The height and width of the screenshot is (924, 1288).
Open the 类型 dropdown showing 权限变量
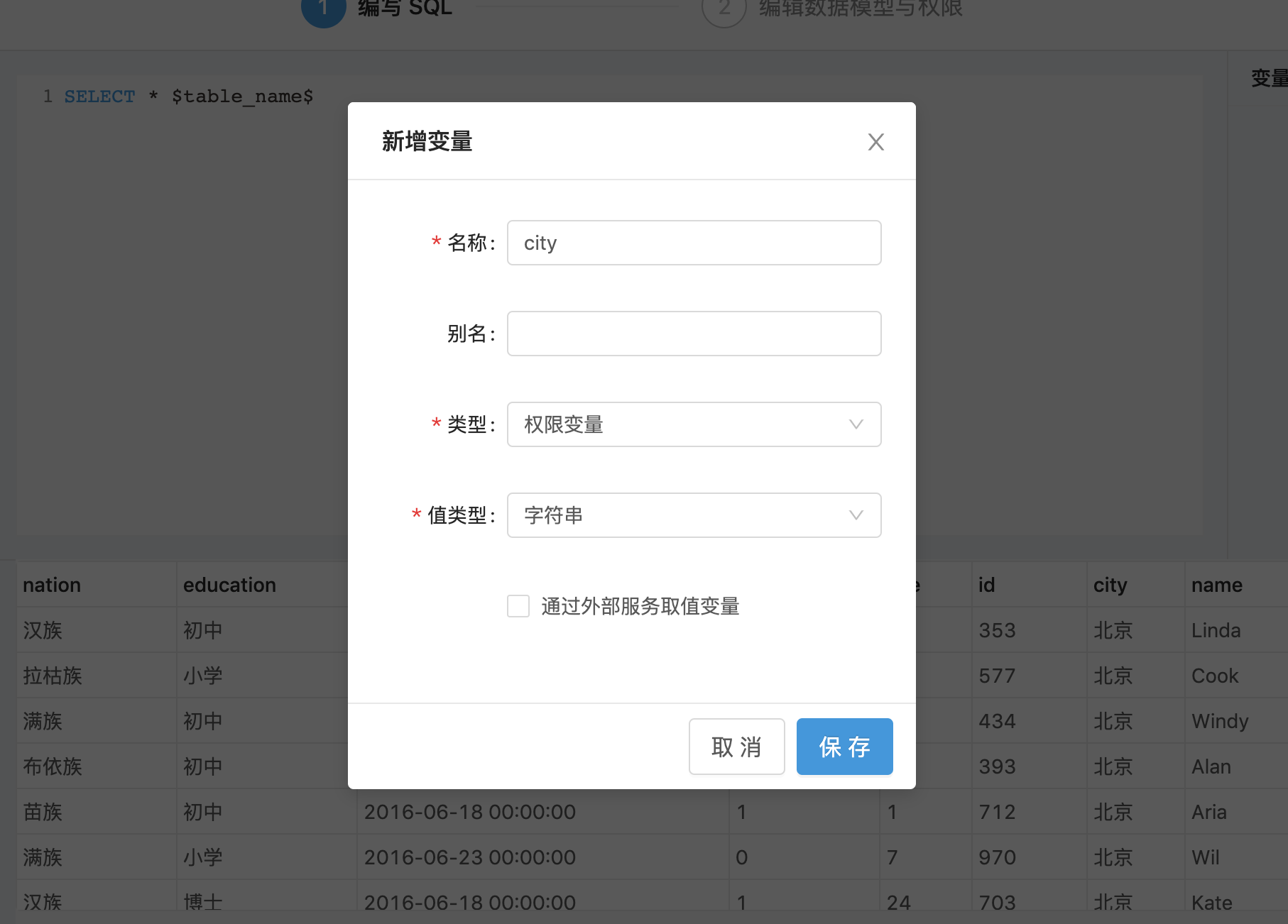pos(682,424)
